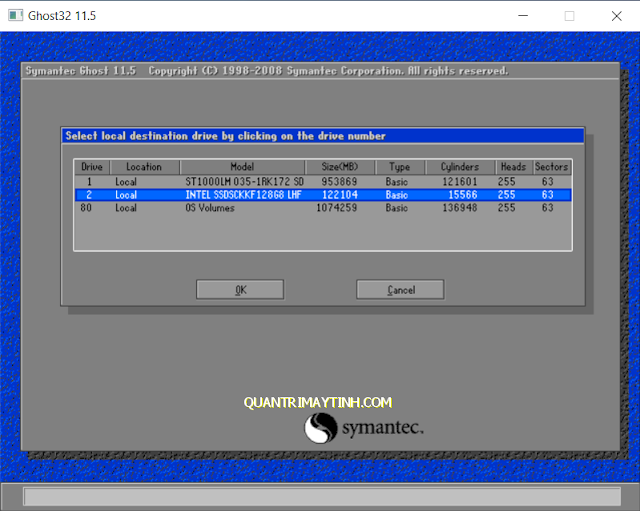The image size is (640, 511).
Task: Click the Location column header
Action: pyautogui.click(x=144, y=167)
